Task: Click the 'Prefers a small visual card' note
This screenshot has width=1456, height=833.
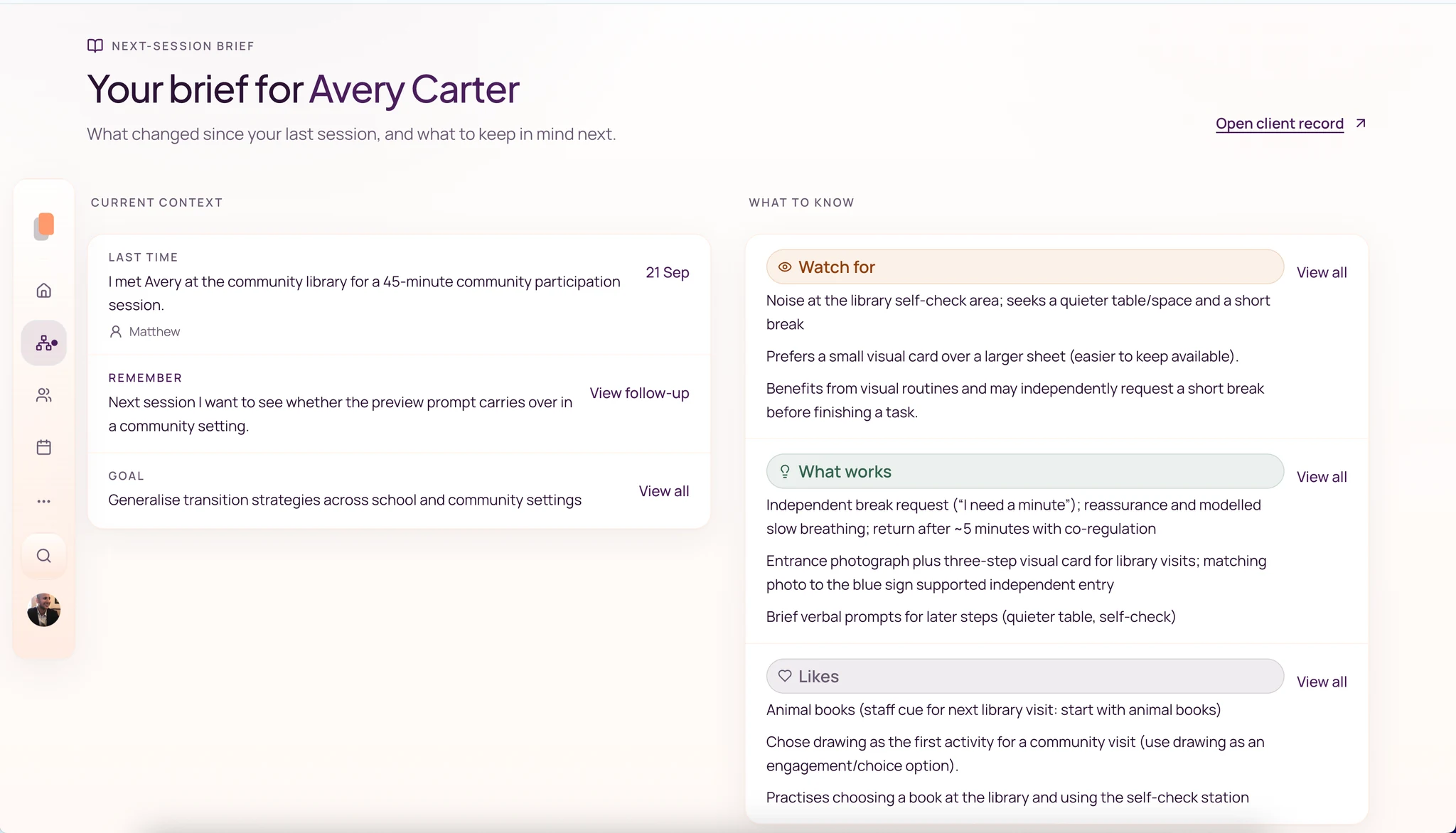Action: pyautogui.click(x=1002, y=357)
